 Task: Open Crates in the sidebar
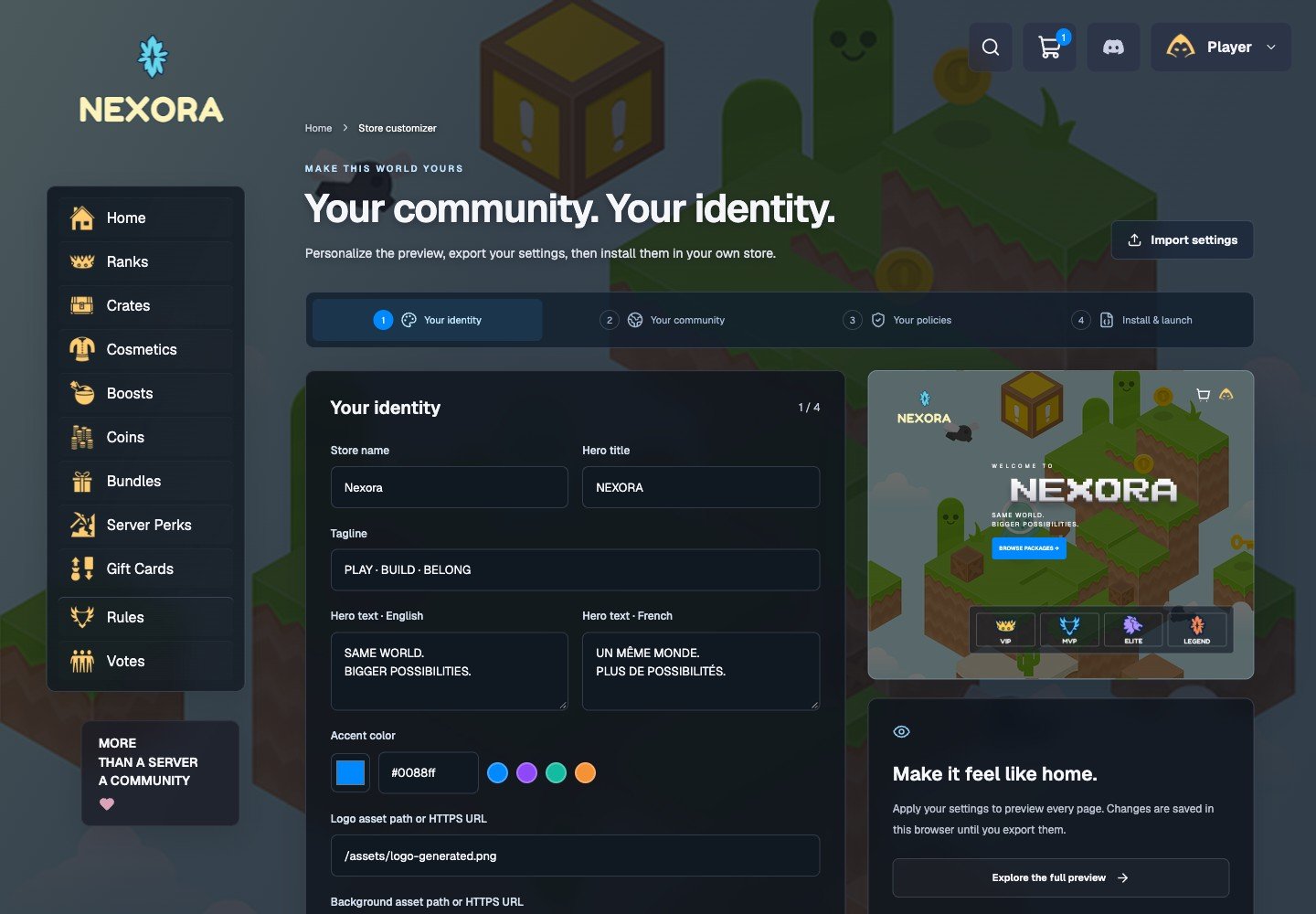[x=146, y=305]
